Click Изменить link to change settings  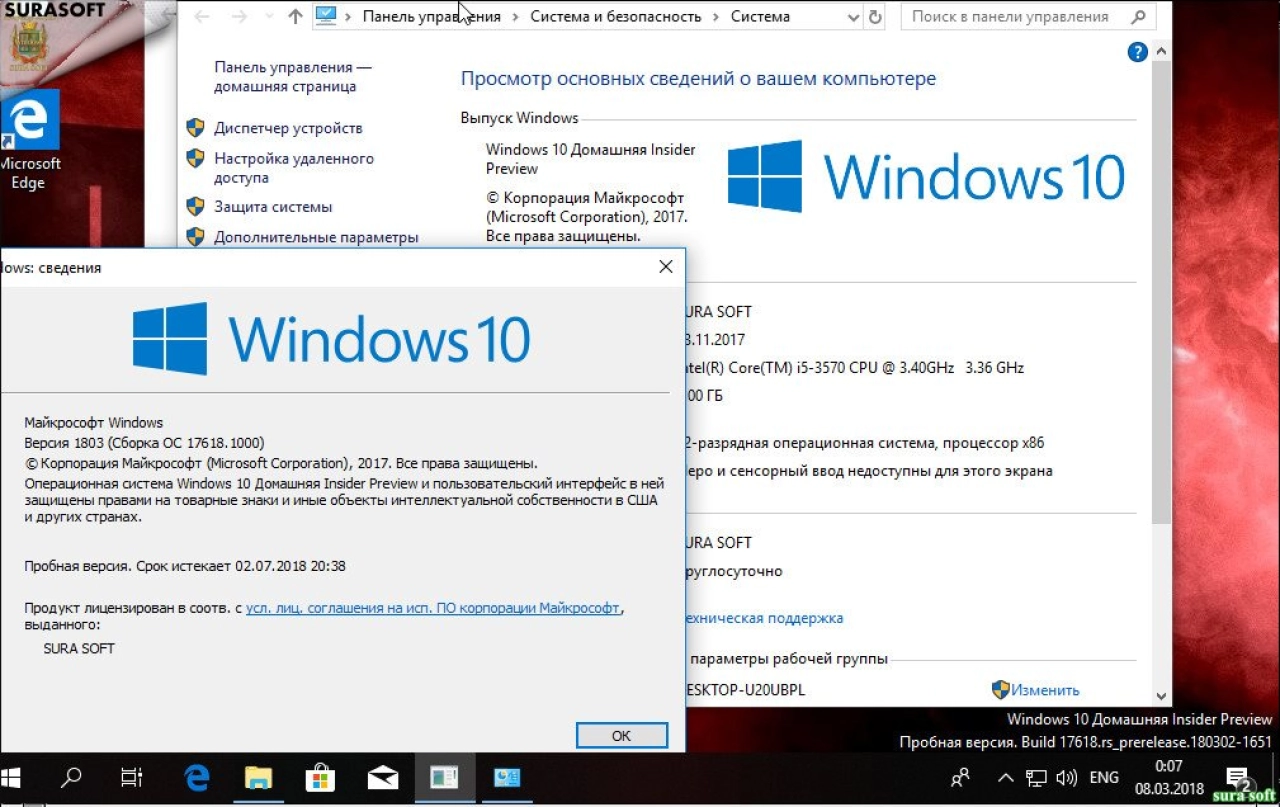(x=1045, y=690)
